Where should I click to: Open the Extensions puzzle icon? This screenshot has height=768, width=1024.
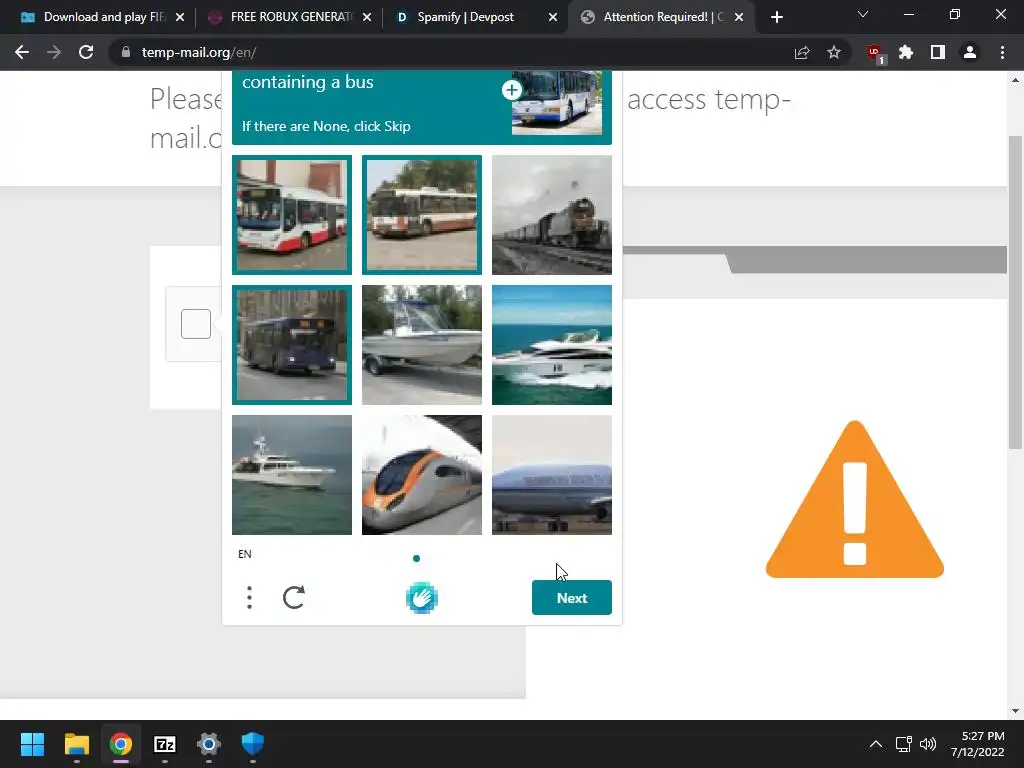click(x=906, y=52)
